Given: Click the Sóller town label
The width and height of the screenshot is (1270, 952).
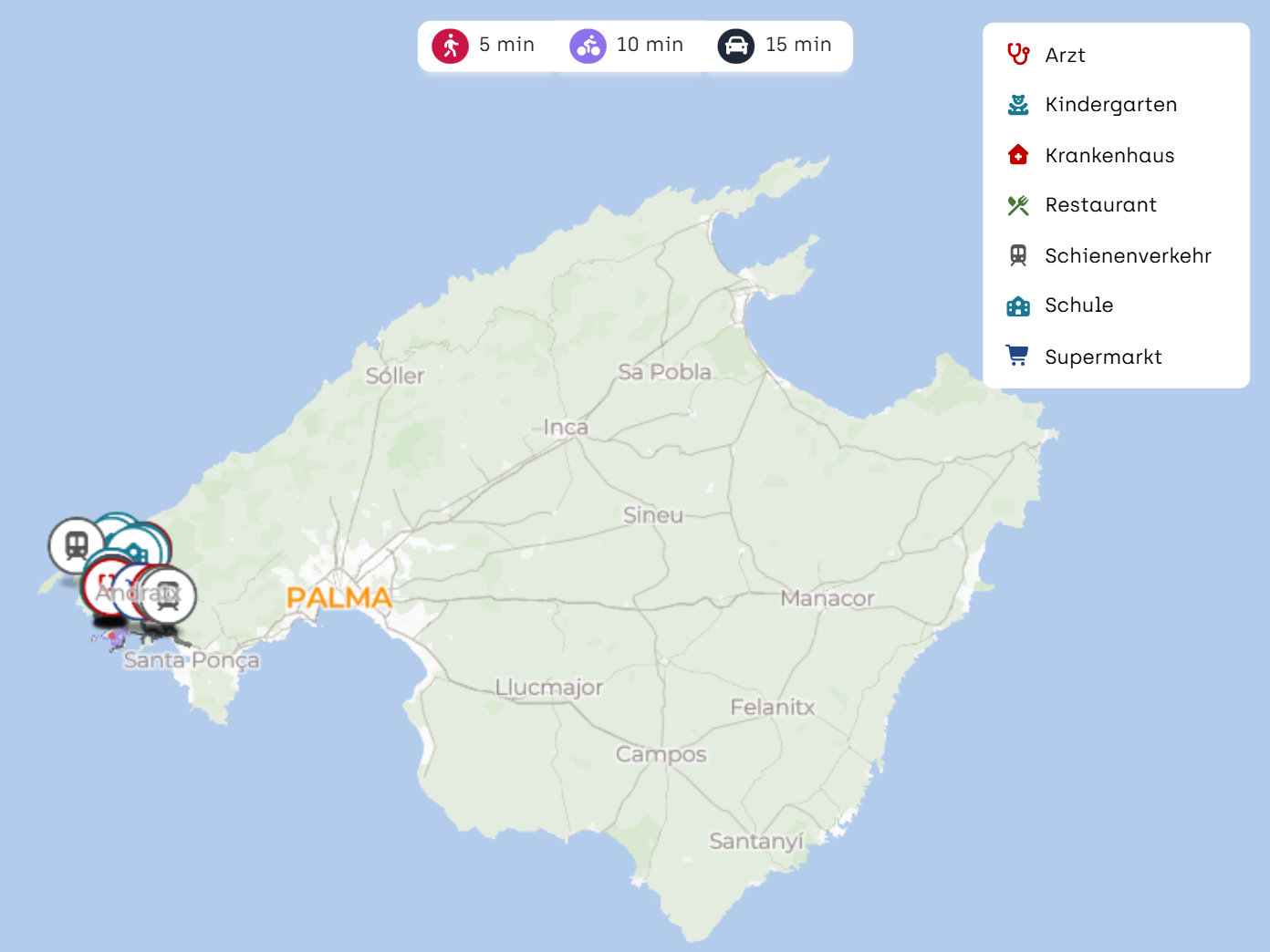Looking at the screenshot, I should click(x=395, y=376).
